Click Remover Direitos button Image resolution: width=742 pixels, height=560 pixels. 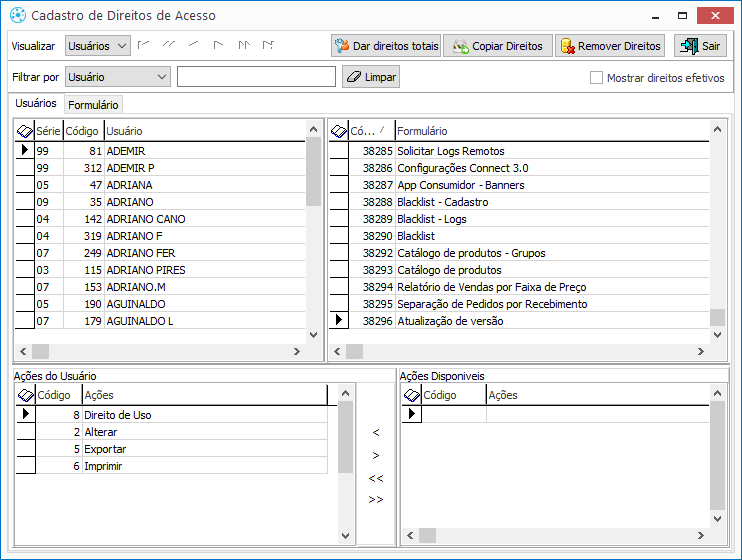[610, 46]
